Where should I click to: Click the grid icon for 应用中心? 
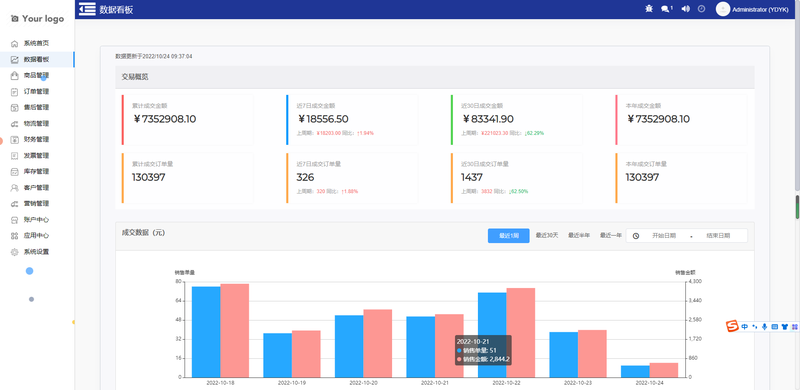click(x=15, y=236)
